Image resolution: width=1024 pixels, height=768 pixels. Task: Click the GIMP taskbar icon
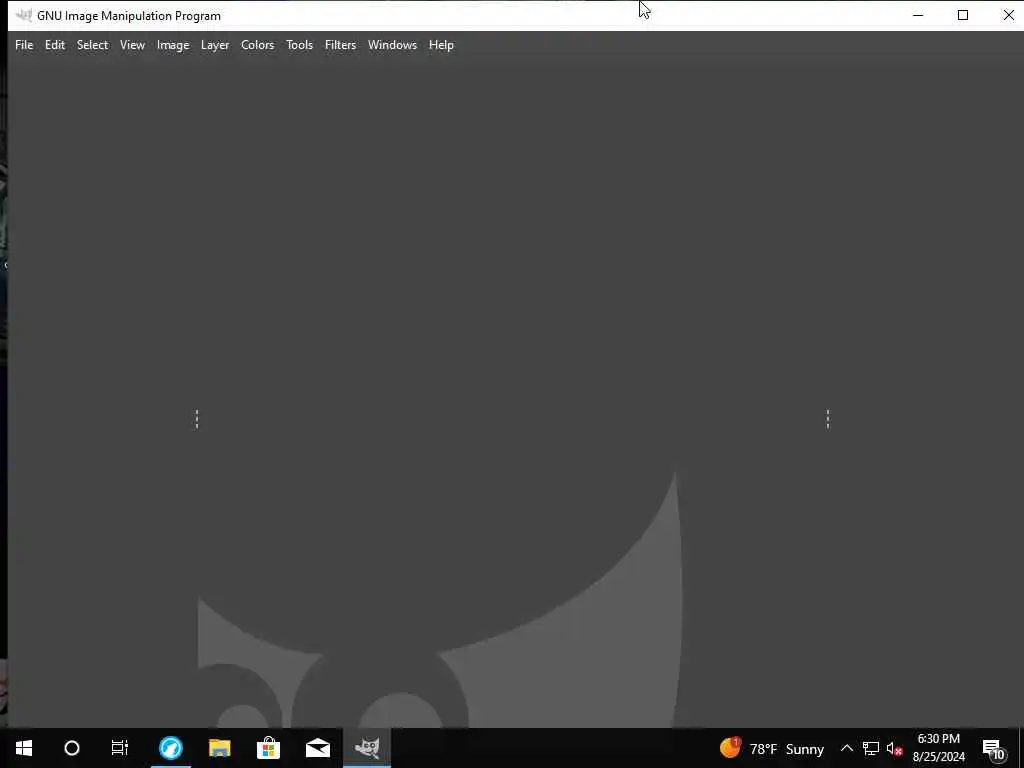pos(367,748)
